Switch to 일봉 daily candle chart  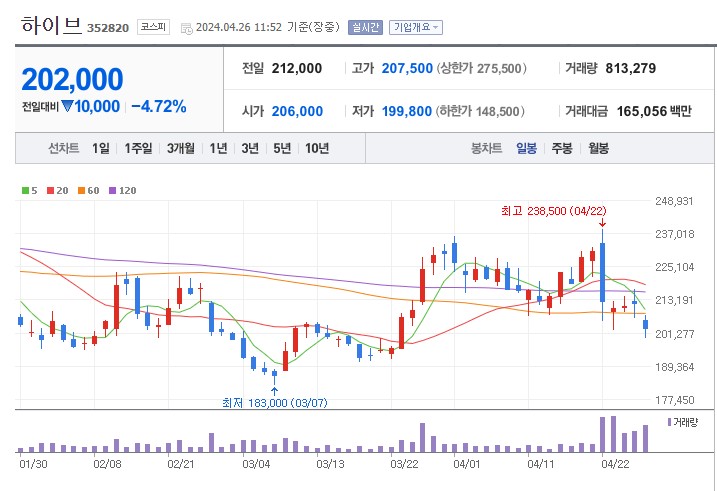tap(526, 148)
